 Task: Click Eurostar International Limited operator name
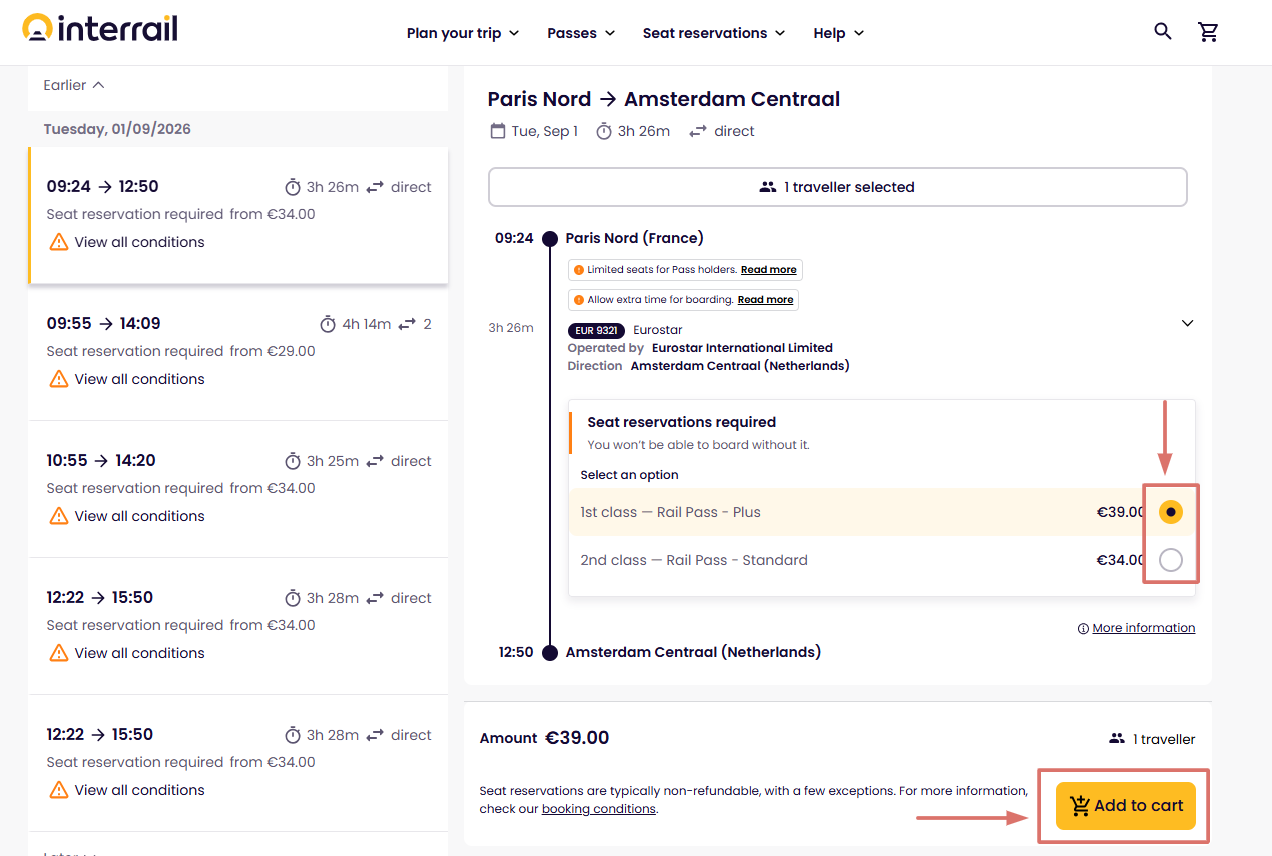point(742,348)
